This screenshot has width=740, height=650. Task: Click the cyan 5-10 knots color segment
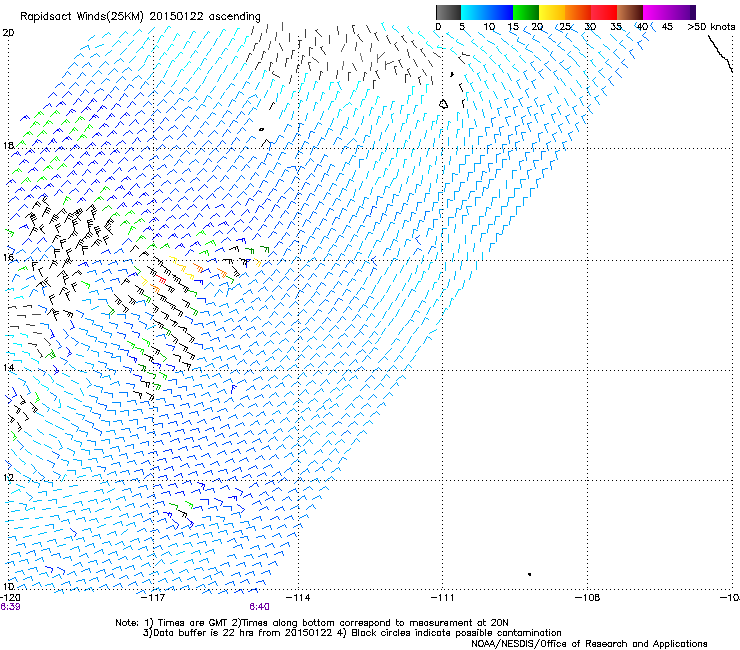pyautogui.click(x=474, y=12)
